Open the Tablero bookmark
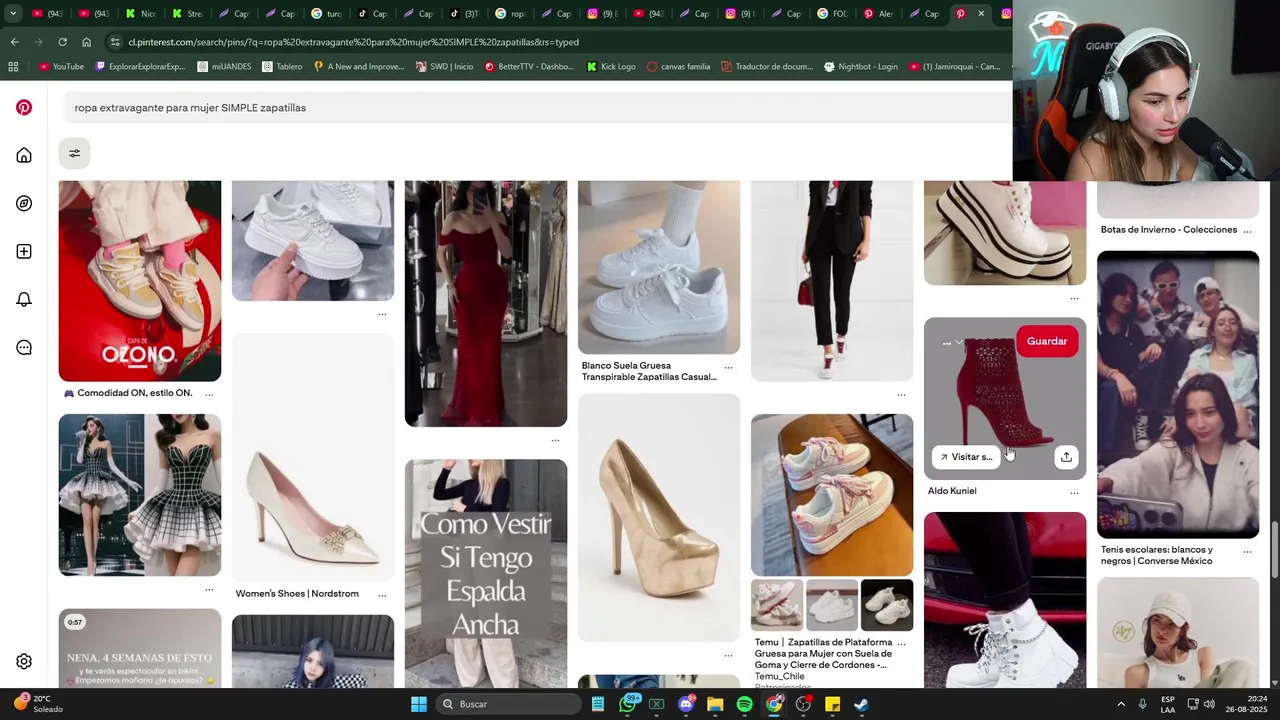Image resolution: width=1280 pixels, height=720 pixels. point(282,67)
